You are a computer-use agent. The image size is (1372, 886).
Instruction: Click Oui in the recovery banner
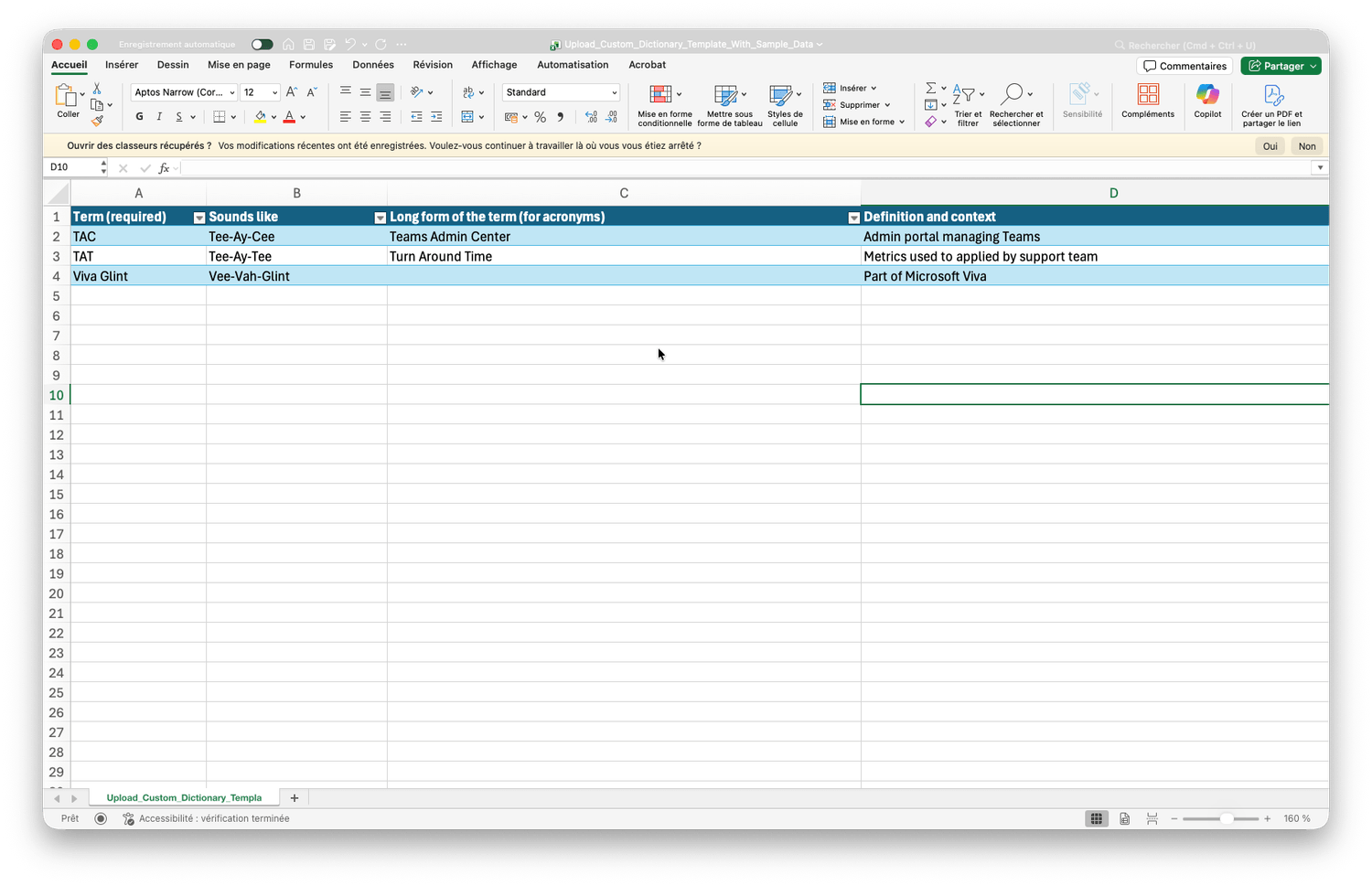pyautogui.click(x=1270, y=146)
